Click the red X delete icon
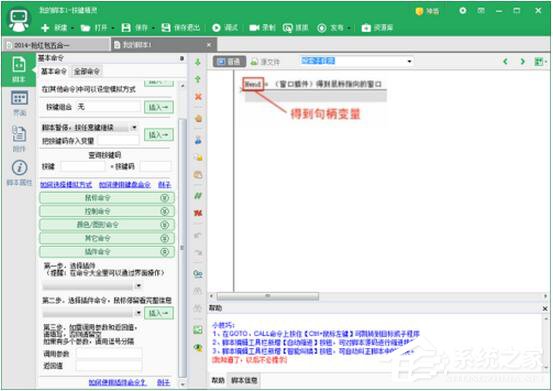 [x=198, y=96]
